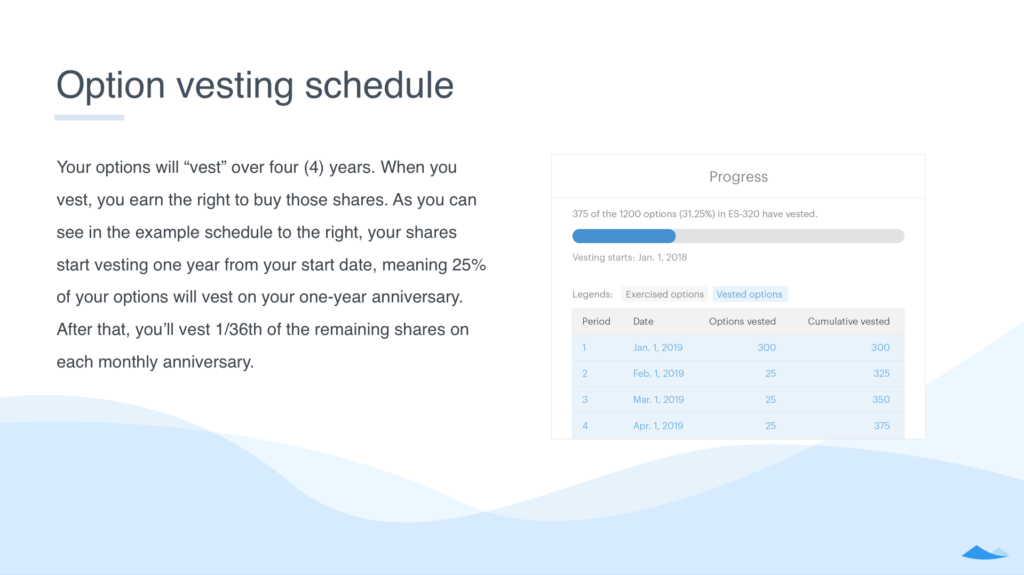Click the Options vested column header
This screenshot has height=575, width=1024.
point(743,321)
